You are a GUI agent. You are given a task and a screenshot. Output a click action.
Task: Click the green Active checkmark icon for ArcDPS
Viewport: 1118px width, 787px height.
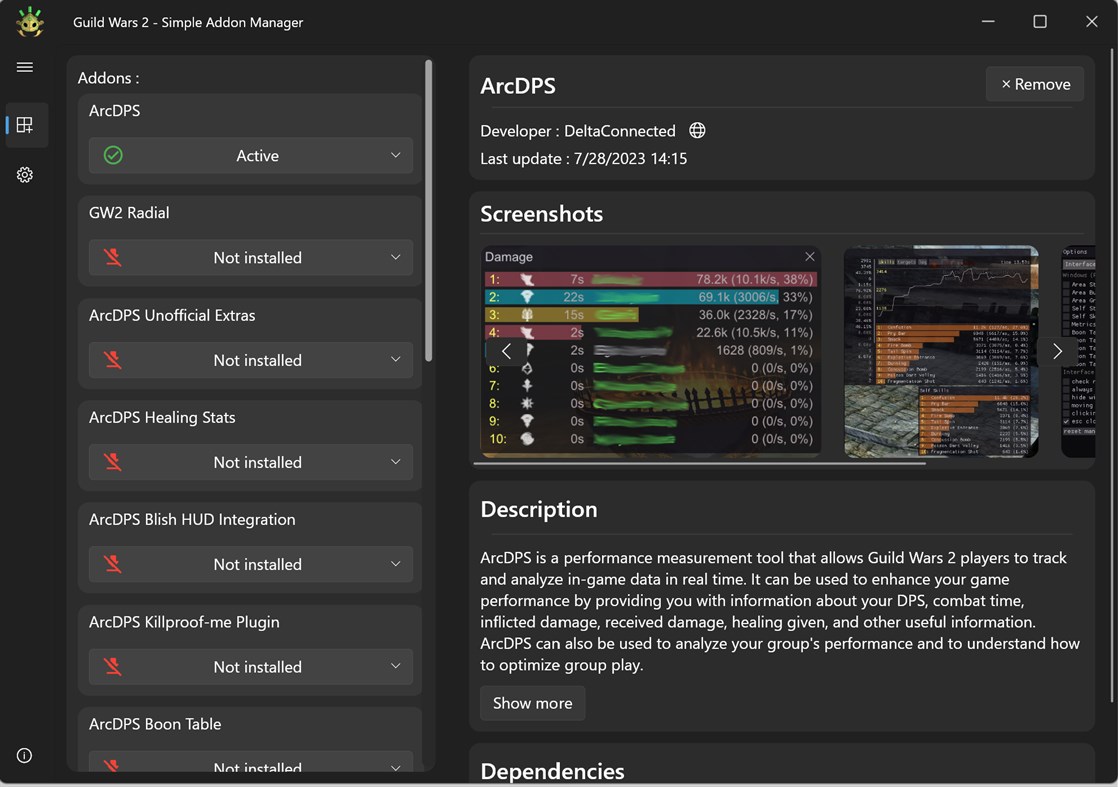coord(112,155)
